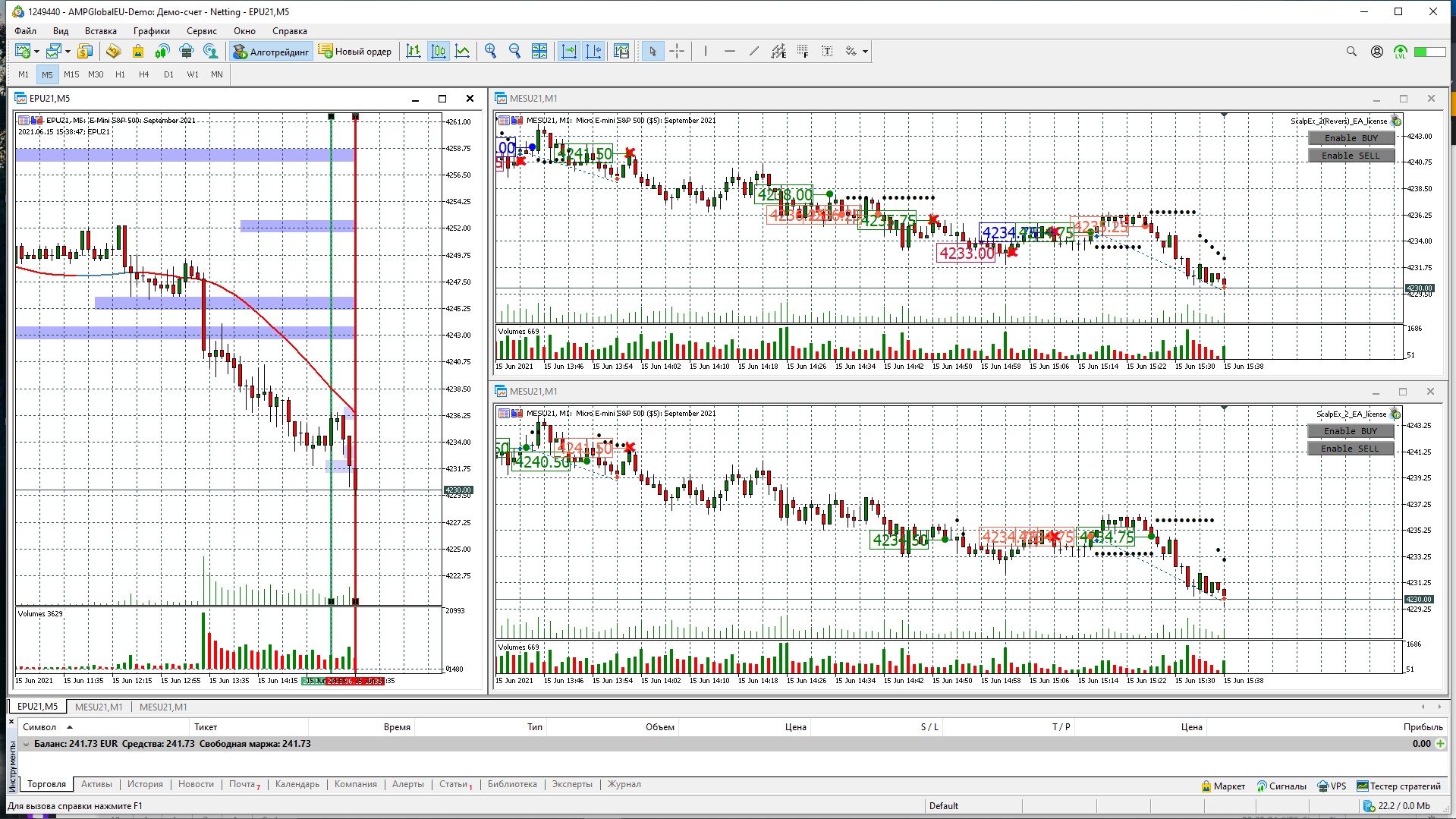
Task: Draw a trendline with the trendline tool
Action: 753,52
